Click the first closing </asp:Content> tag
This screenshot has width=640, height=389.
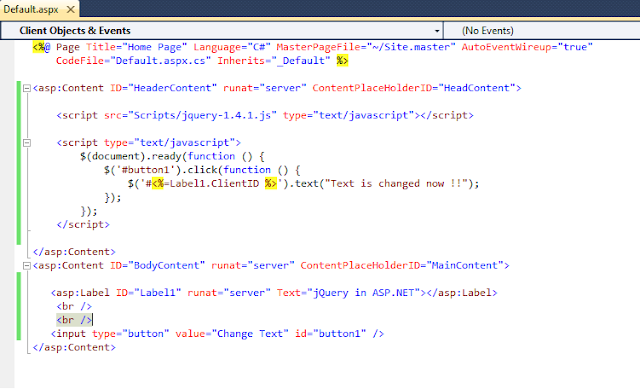click(74, 252)
